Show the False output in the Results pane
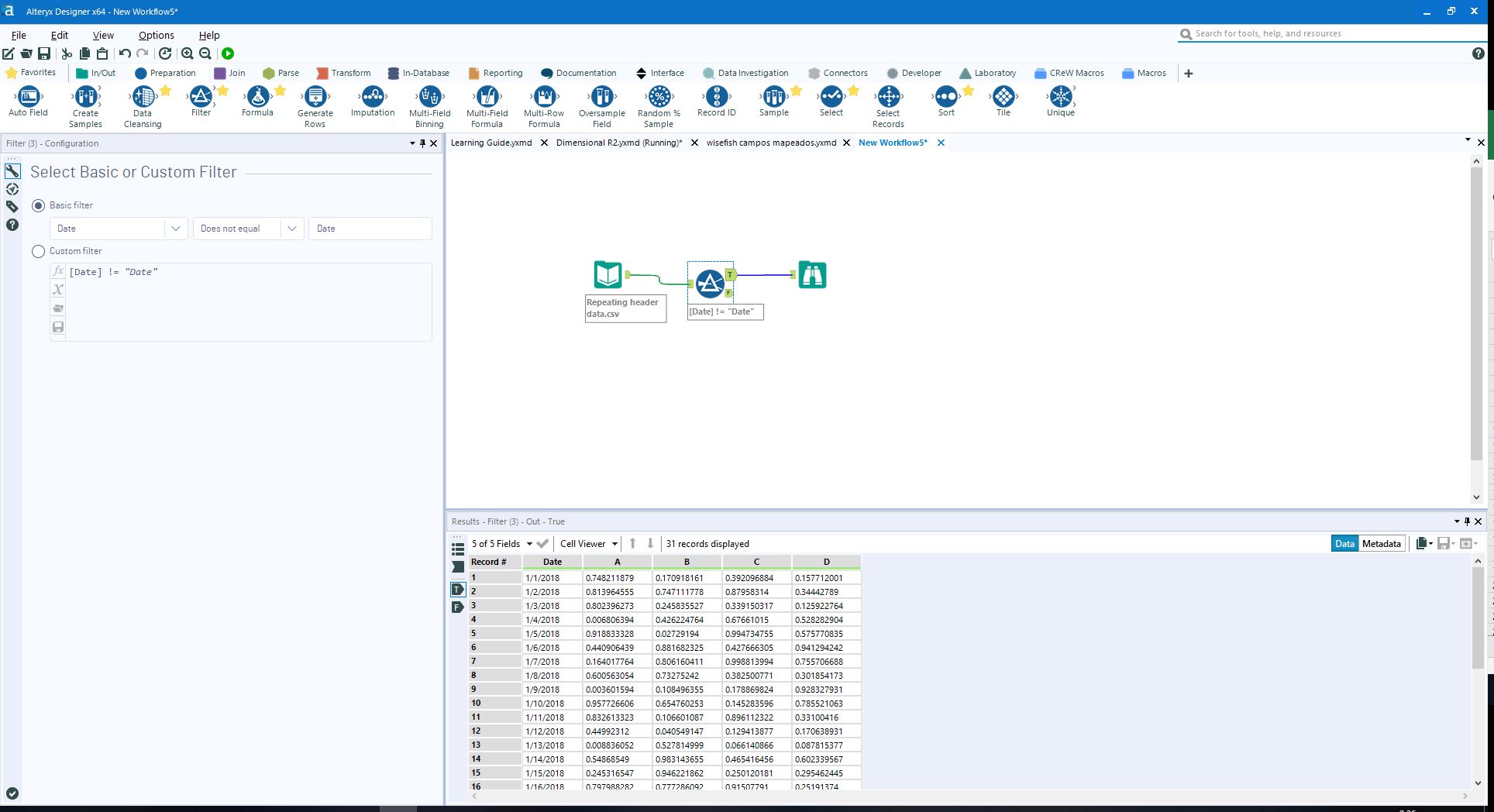This screenshot has width=1494, height=812. coord(457,607)
